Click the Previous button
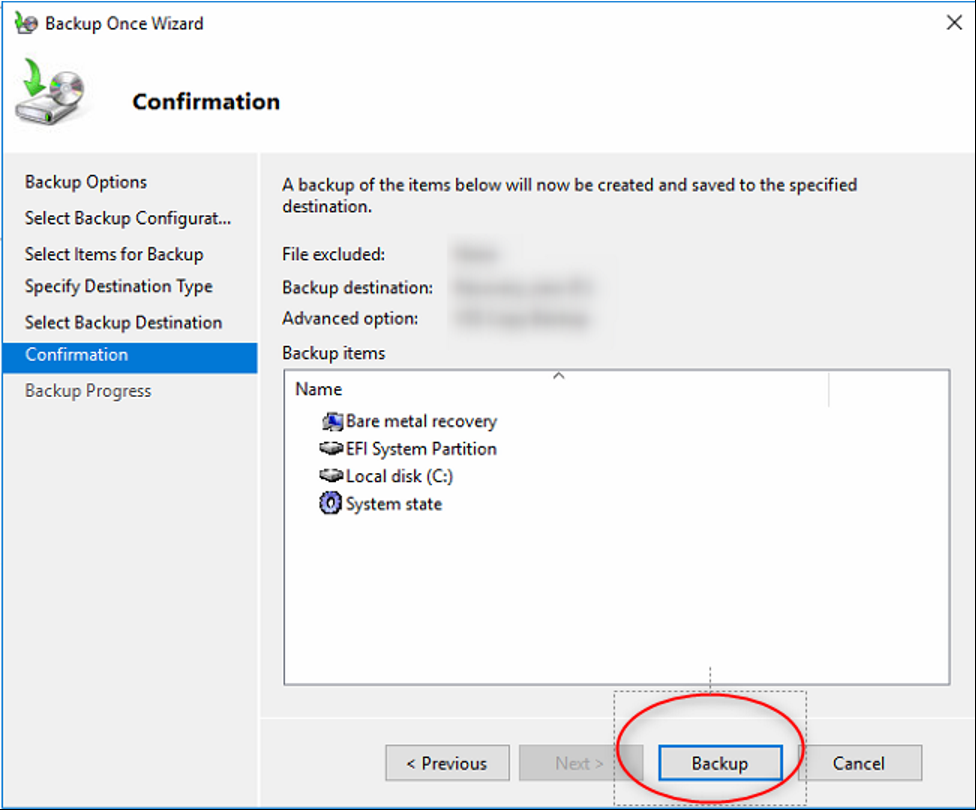 [x=447, y=763]
